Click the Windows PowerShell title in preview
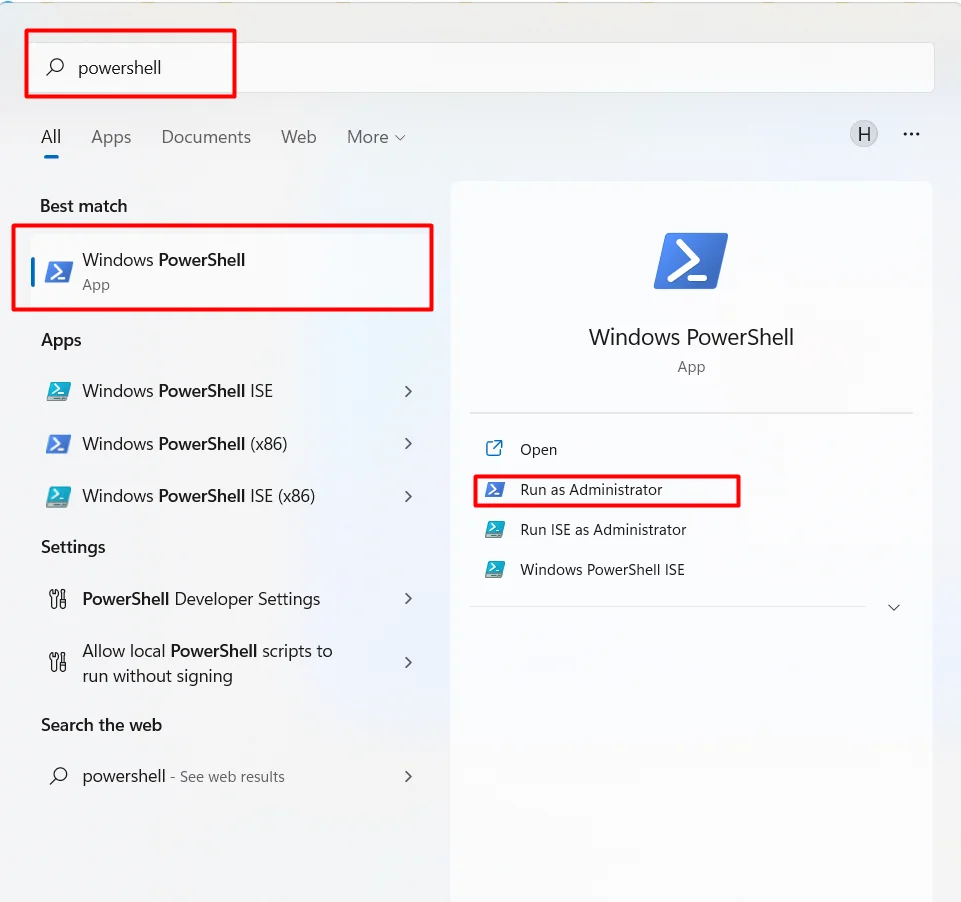Viewport: 961px width, 902px height. click(691, 337)
